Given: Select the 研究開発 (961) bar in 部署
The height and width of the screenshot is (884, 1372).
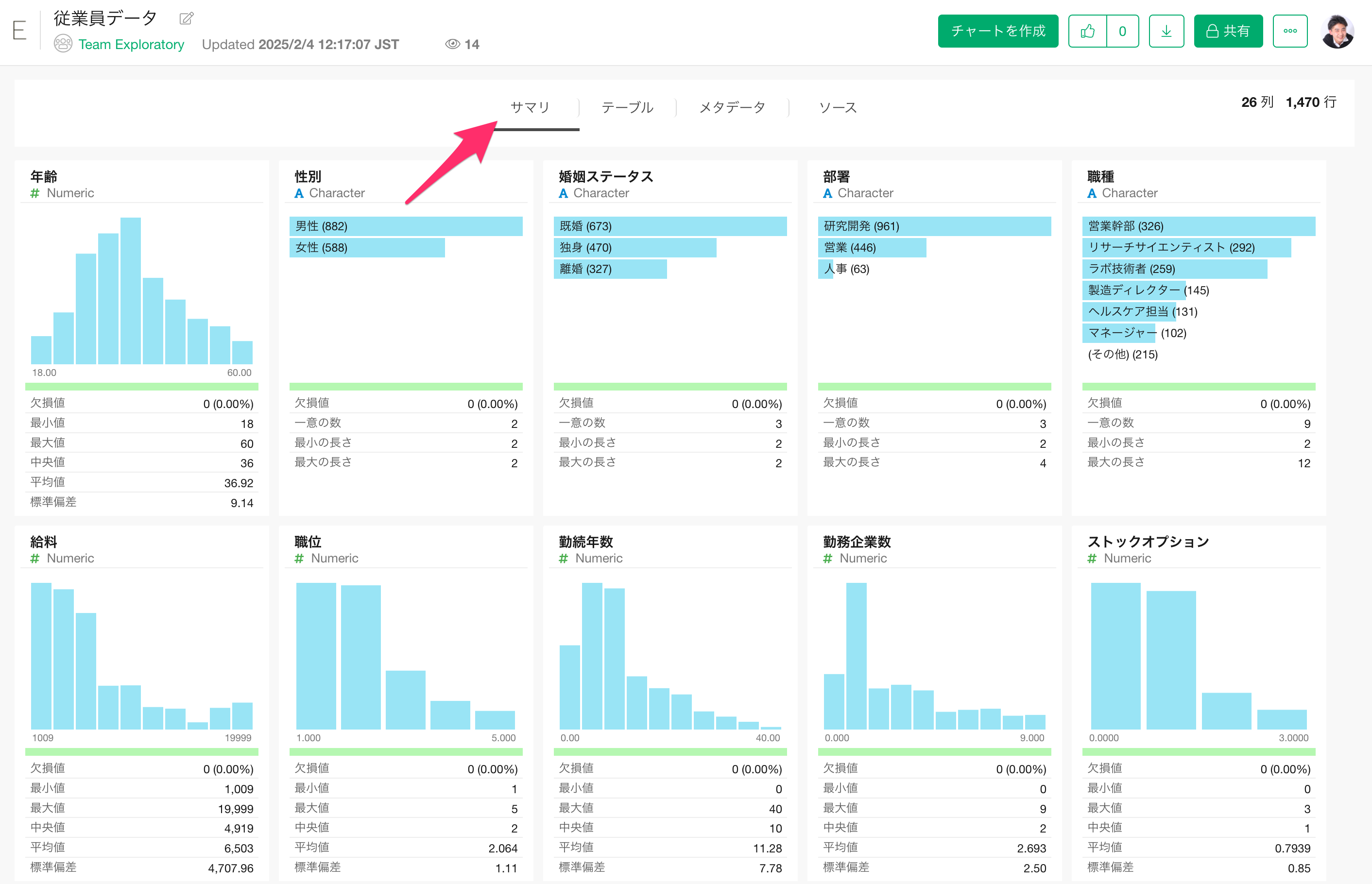Looking at the screenshot, I should click(x=934, y=226).
